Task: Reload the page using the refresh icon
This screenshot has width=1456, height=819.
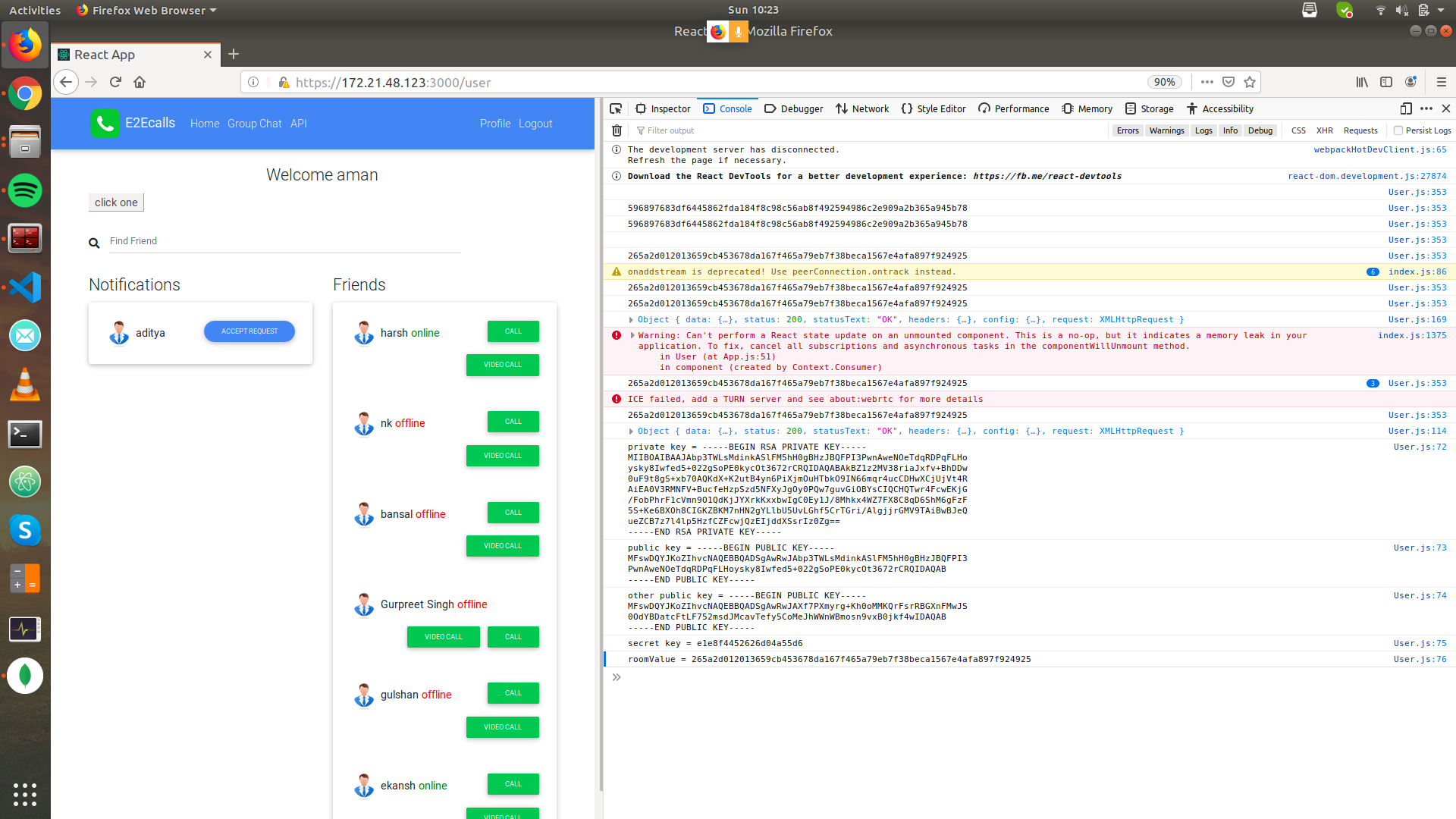Action: (115, 82)
